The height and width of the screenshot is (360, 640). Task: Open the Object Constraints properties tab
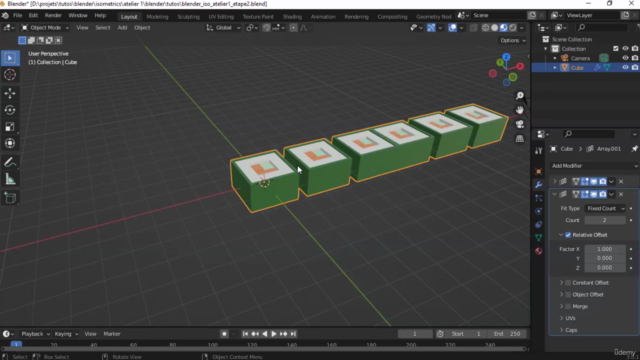(539, 224)
